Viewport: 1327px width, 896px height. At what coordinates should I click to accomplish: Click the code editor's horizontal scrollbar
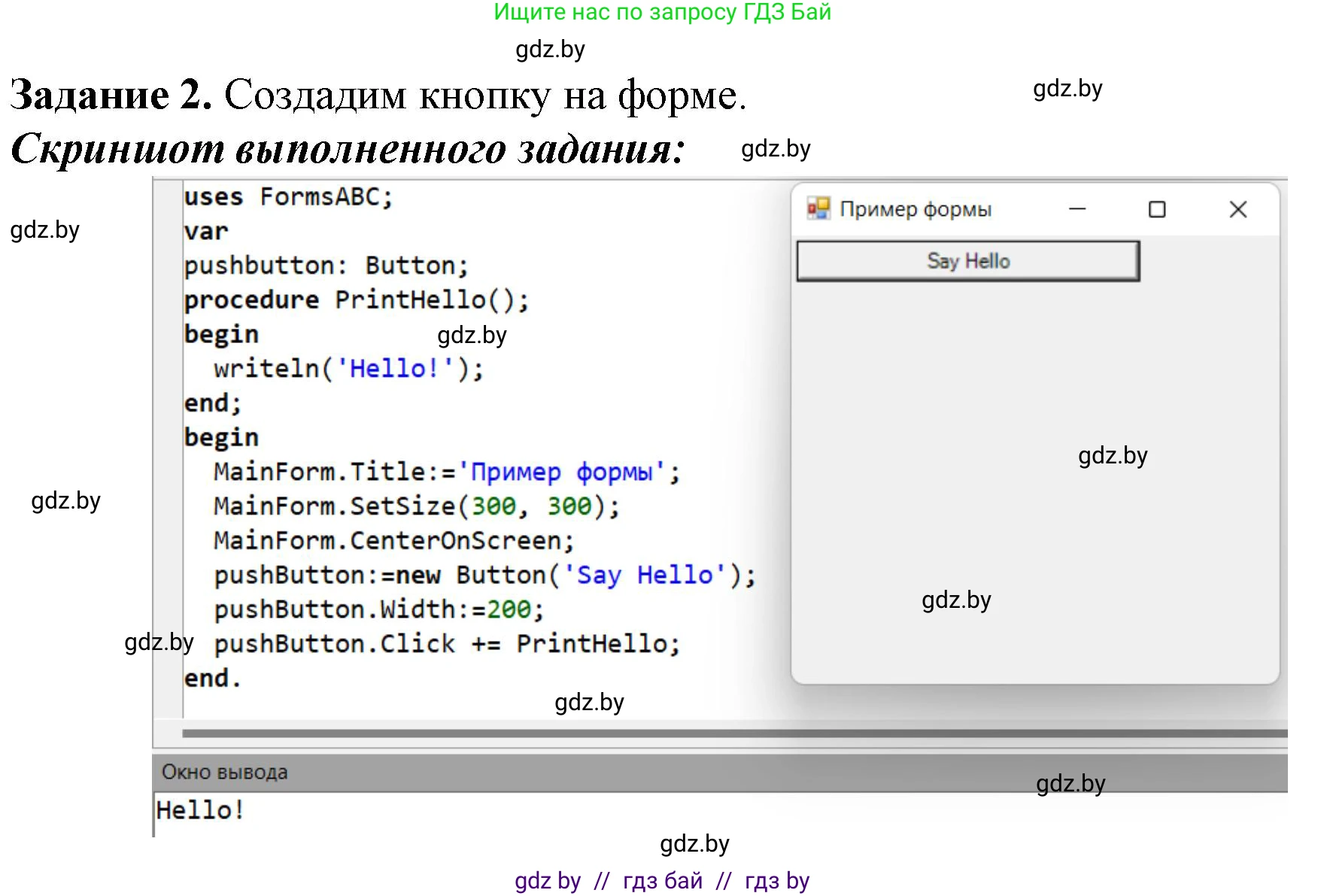[733, 733]
